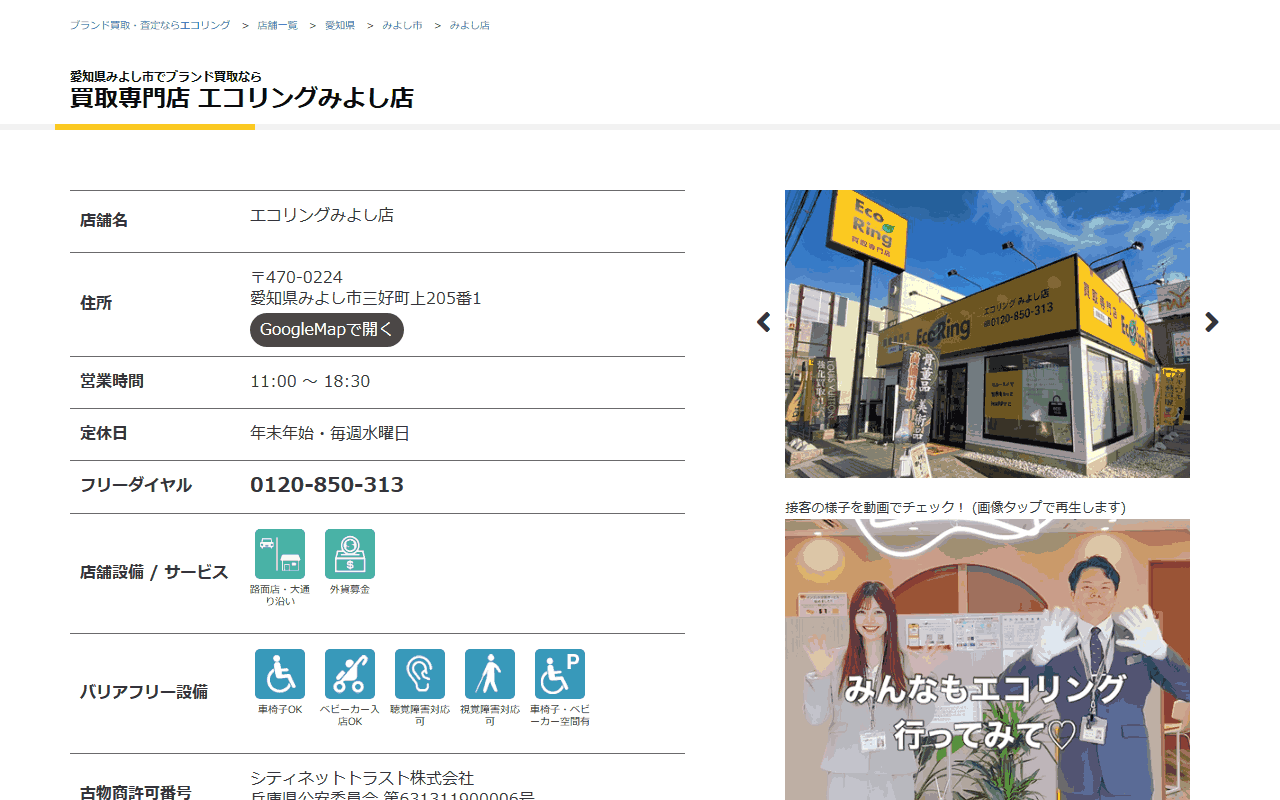Click the フリーダイヤル row label
Image resolution: width=1280 pixels, height=800 pixels.
(x=136, y=485)
